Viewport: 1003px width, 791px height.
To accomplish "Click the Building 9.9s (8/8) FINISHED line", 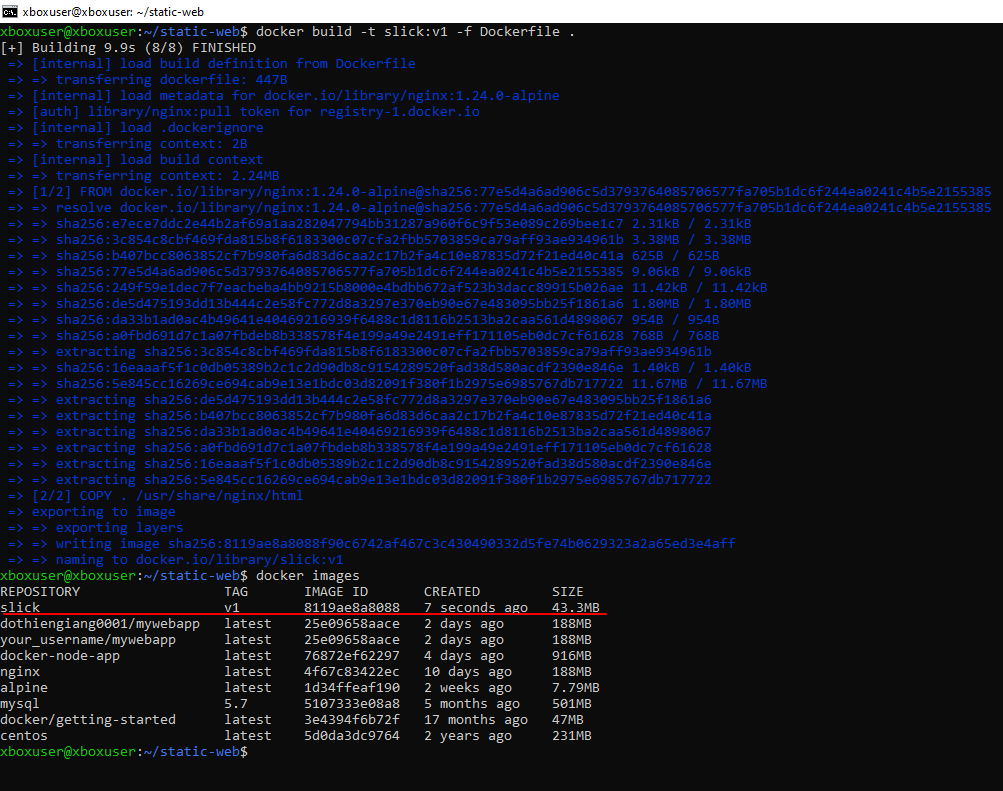I will pos(130,48).
